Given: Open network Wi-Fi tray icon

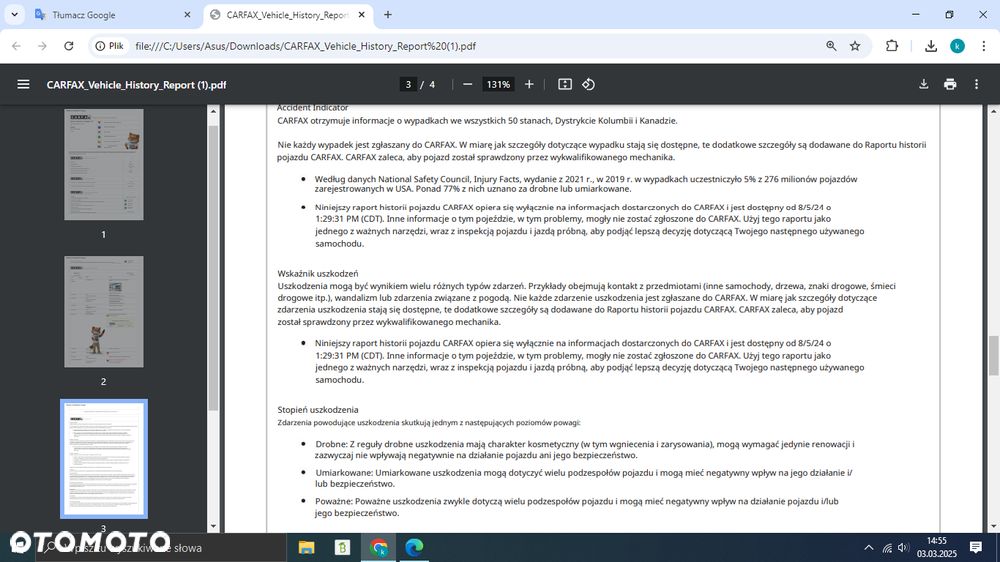Looking at the screenshot, I should 887,547.
